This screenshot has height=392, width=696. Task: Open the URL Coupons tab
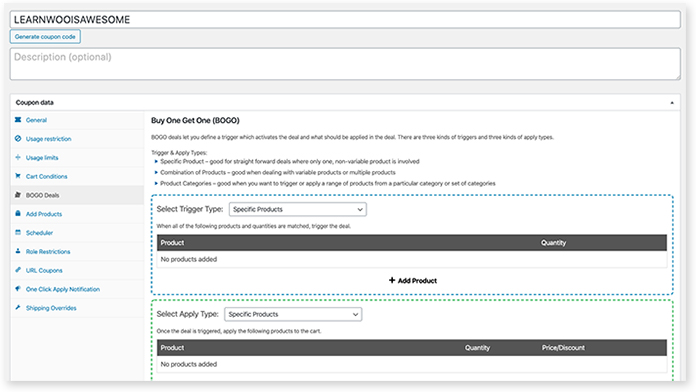pyautogui.click(x=77, y=270)
